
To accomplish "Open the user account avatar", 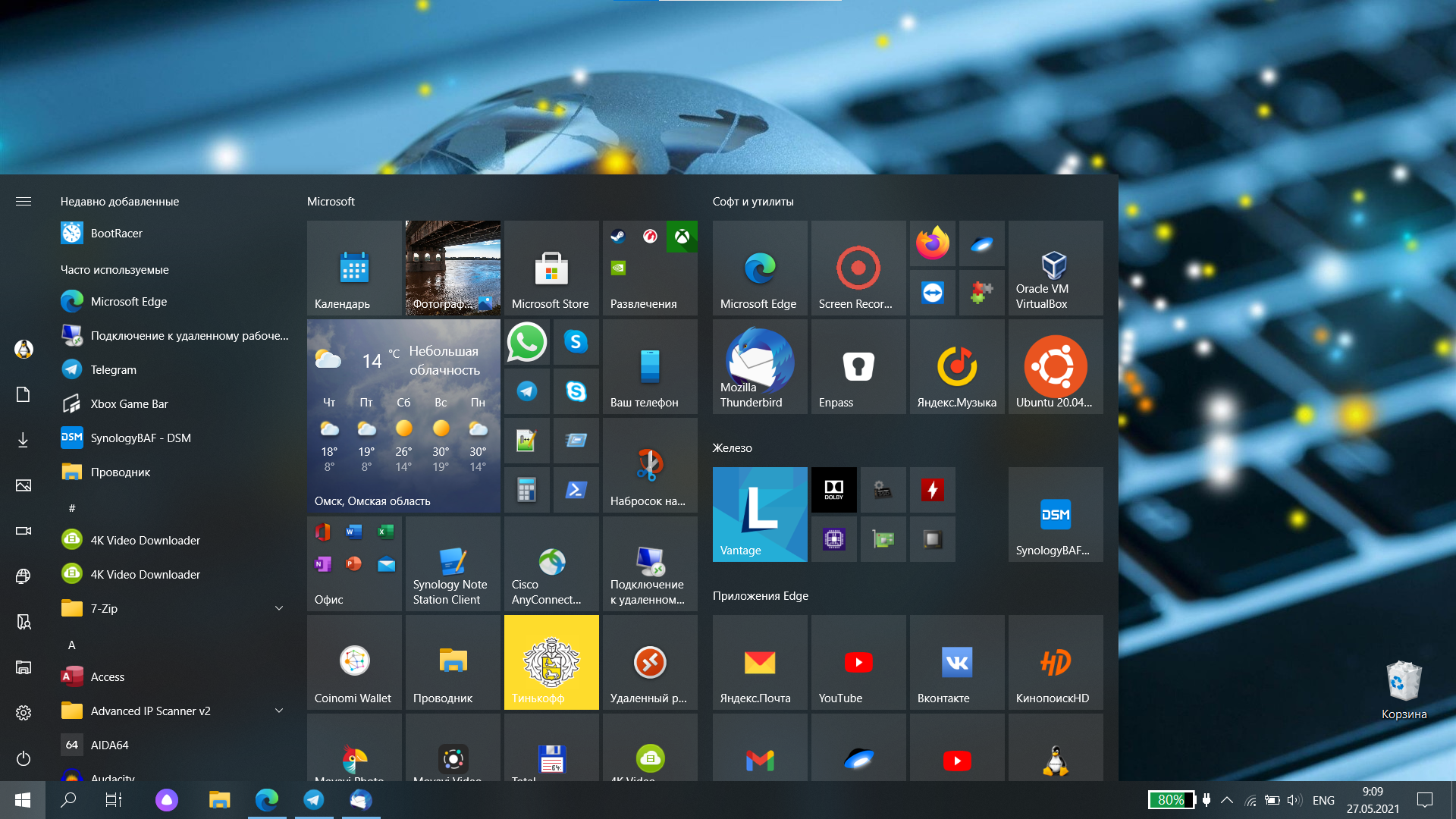I will 24,349.
